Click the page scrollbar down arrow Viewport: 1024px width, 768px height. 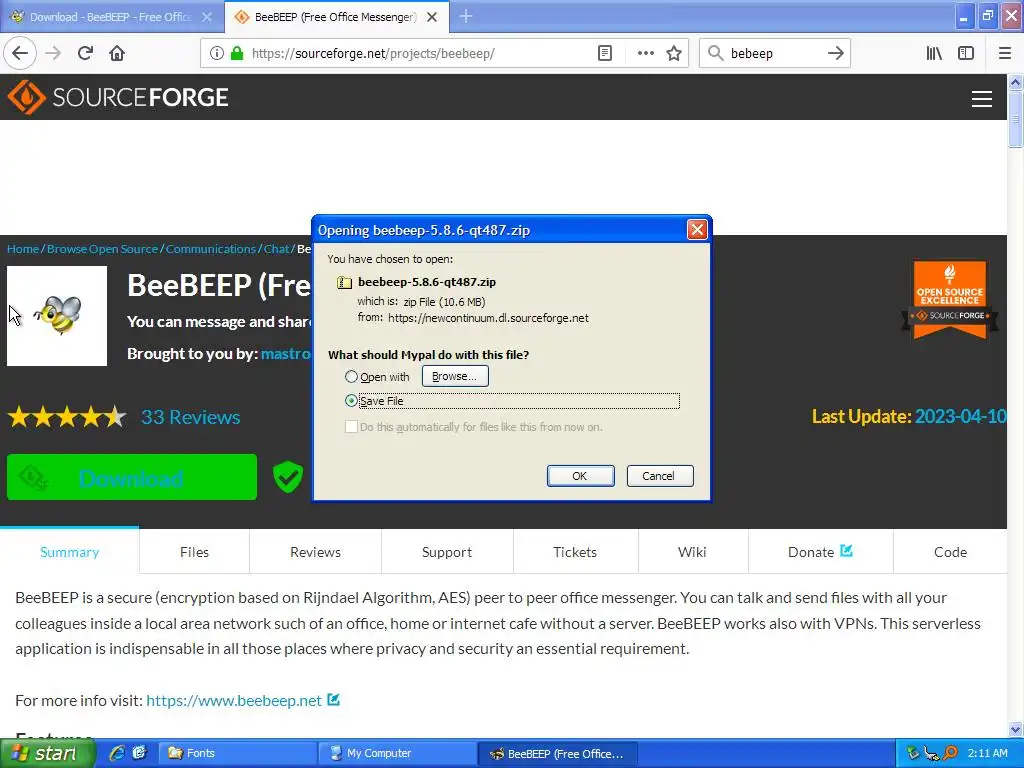[x=1016, y=729]
